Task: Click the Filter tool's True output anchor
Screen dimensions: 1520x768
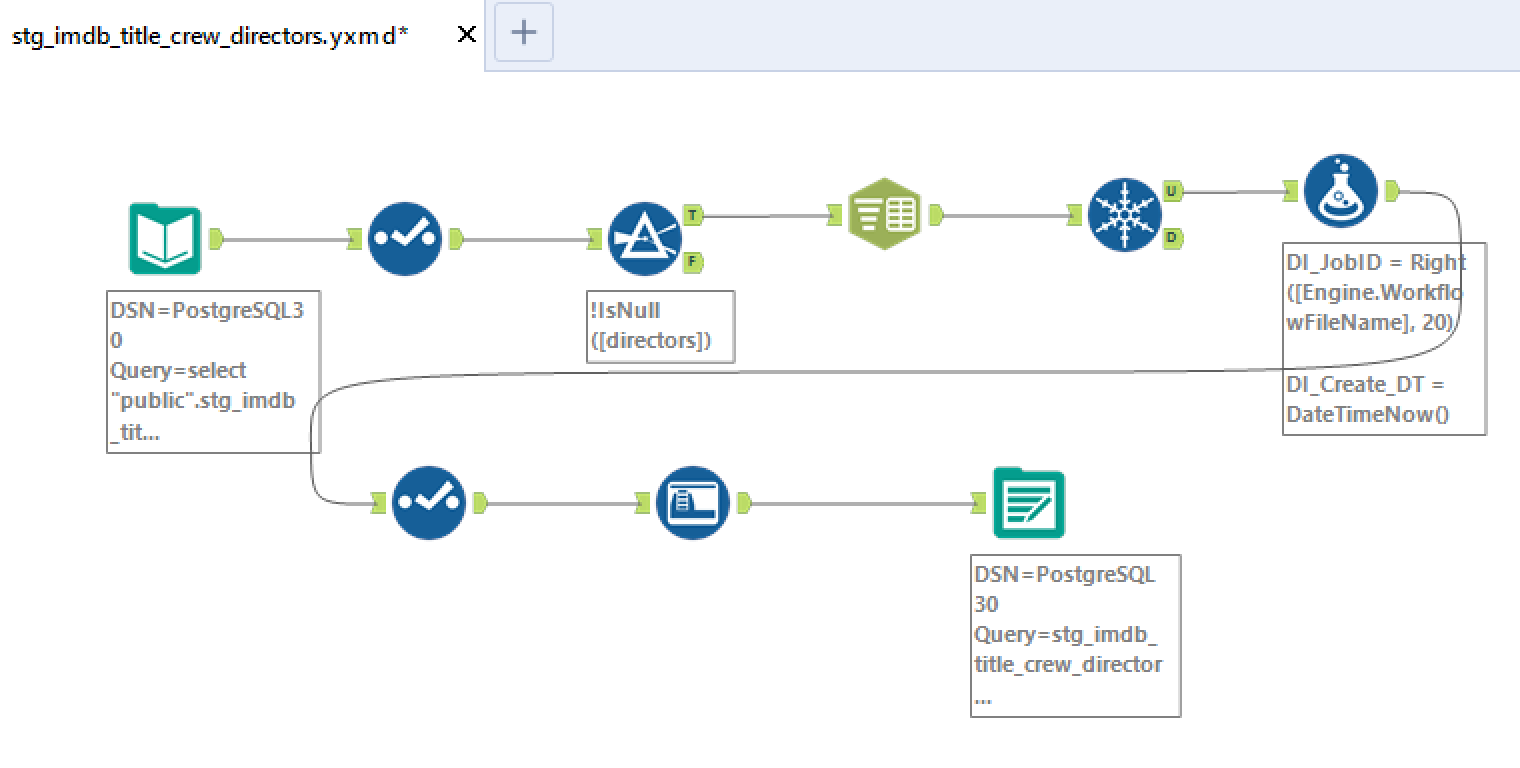Action: (693, 215)
